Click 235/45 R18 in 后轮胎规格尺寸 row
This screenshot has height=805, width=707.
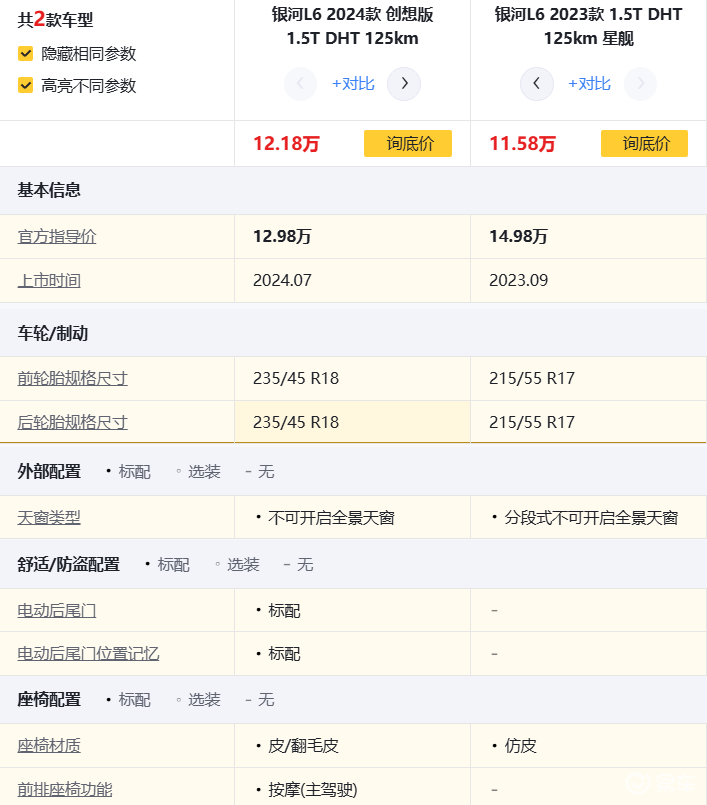pos(296,423)
